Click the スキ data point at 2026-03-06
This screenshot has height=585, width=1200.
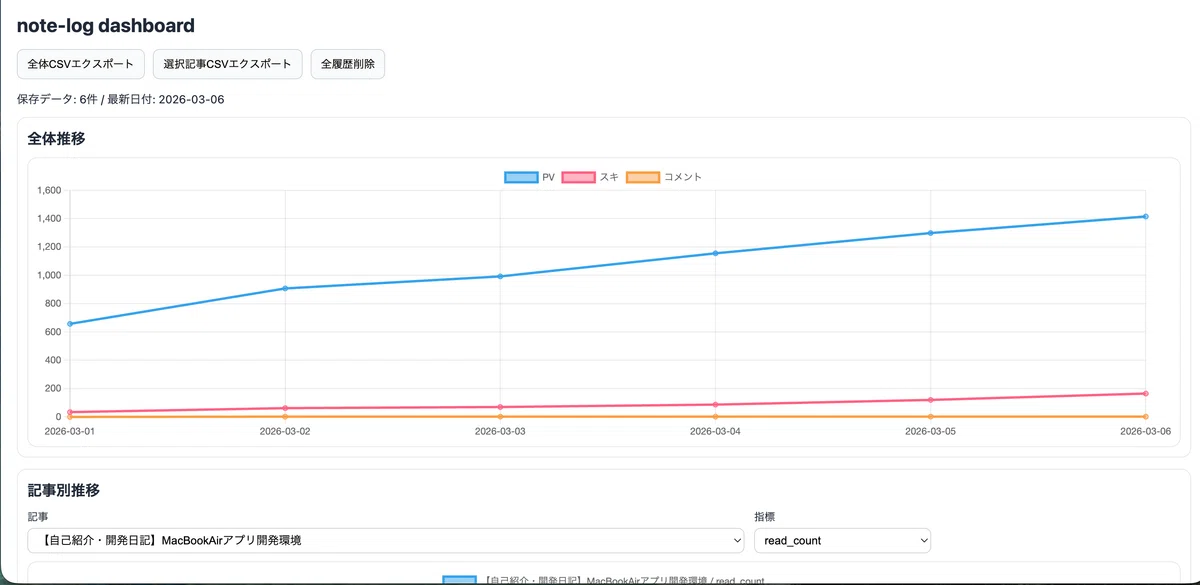pos(1145,393)
